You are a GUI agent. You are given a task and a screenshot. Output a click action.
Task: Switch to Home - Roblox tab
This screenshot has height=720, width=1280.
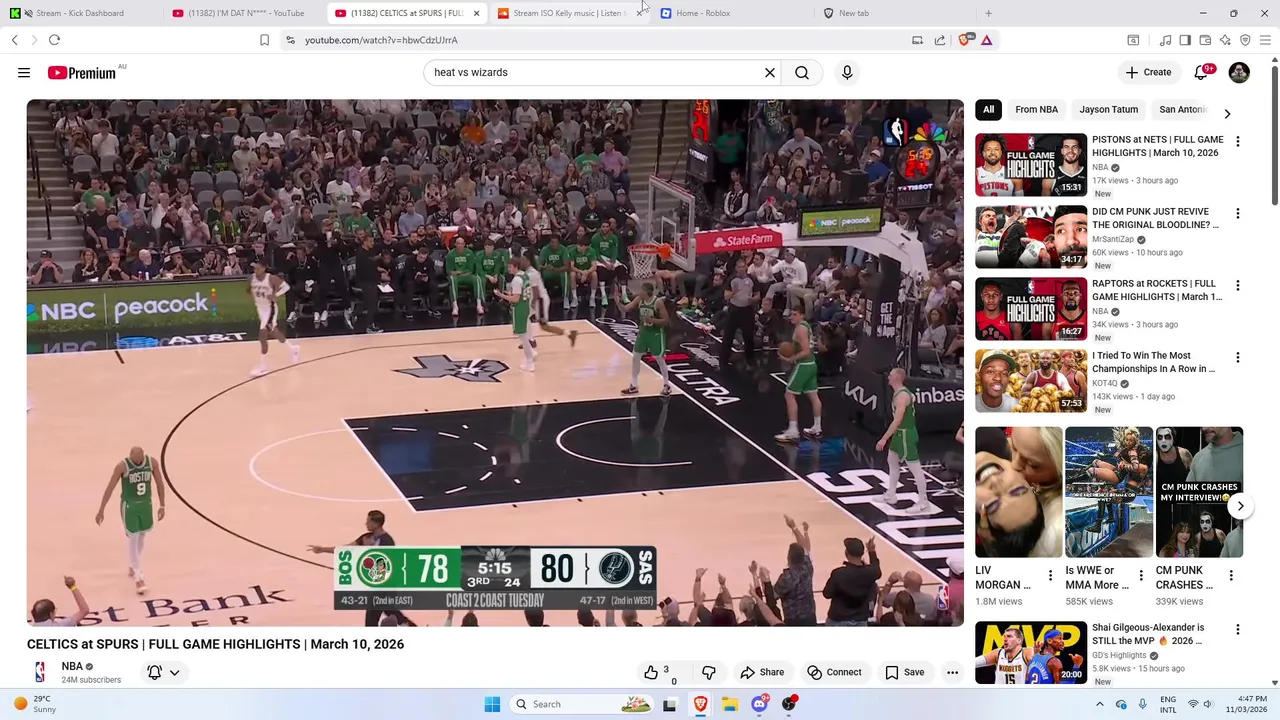(x=730, y=13)
